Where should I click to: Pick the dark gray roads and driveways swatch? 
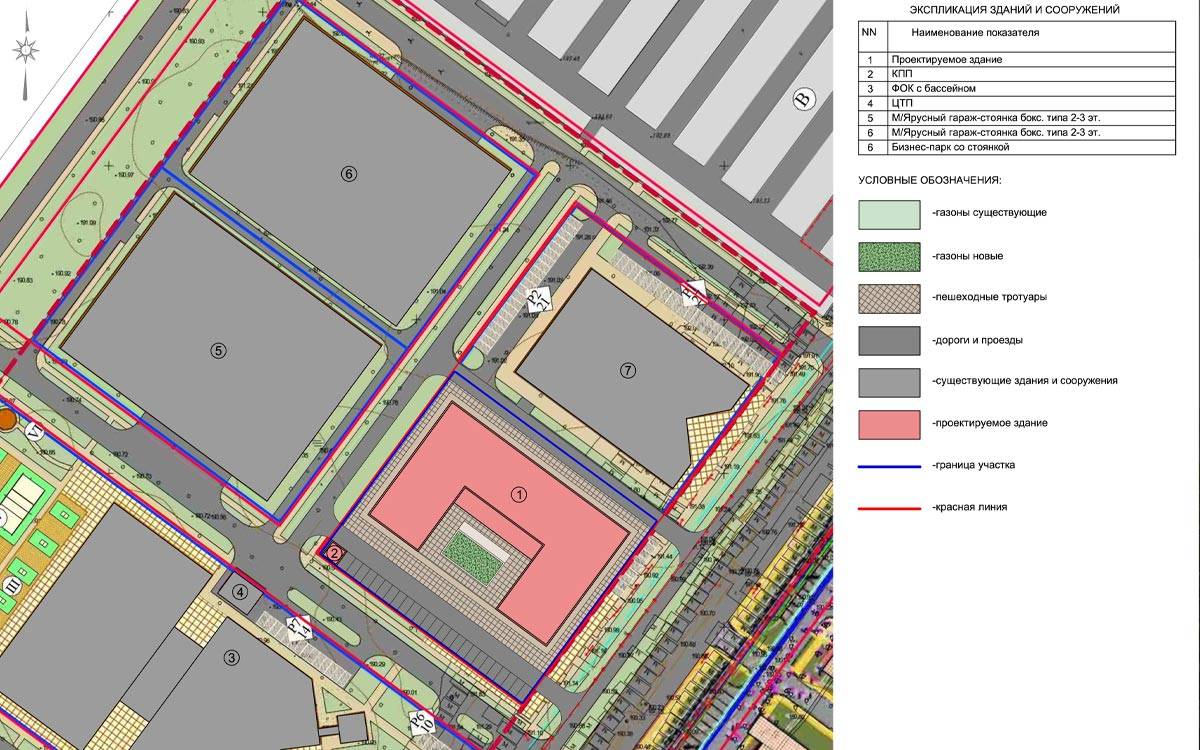pyautogui.click(x=889, y=340)
